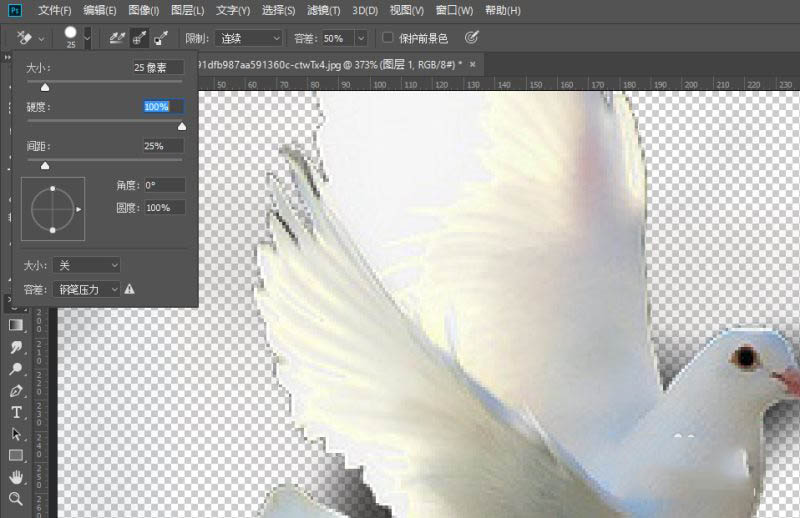Open the 滤镜(T) menu

pos(322,10)
